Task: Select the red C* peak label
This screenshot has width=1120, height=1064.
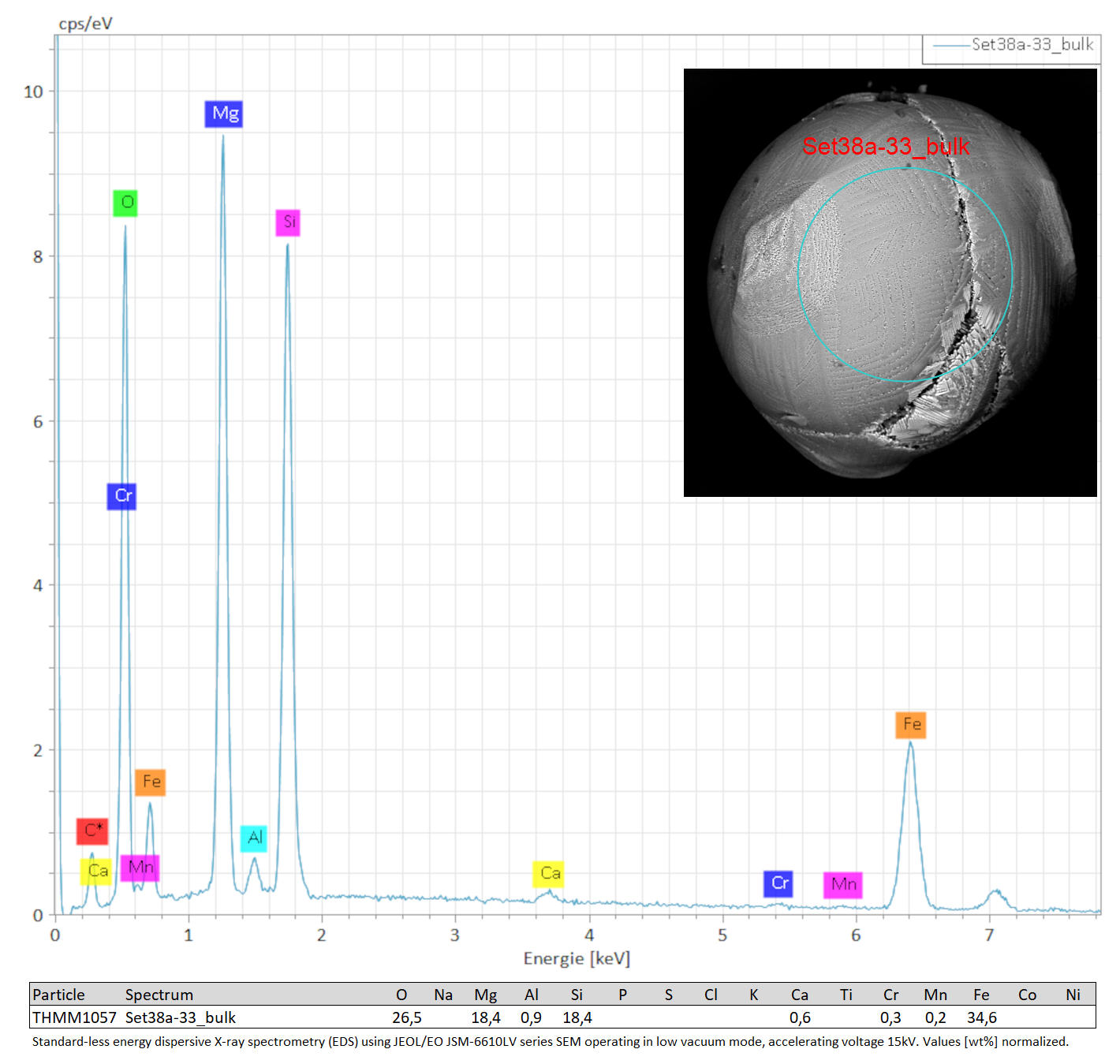Action: (91, 831)
